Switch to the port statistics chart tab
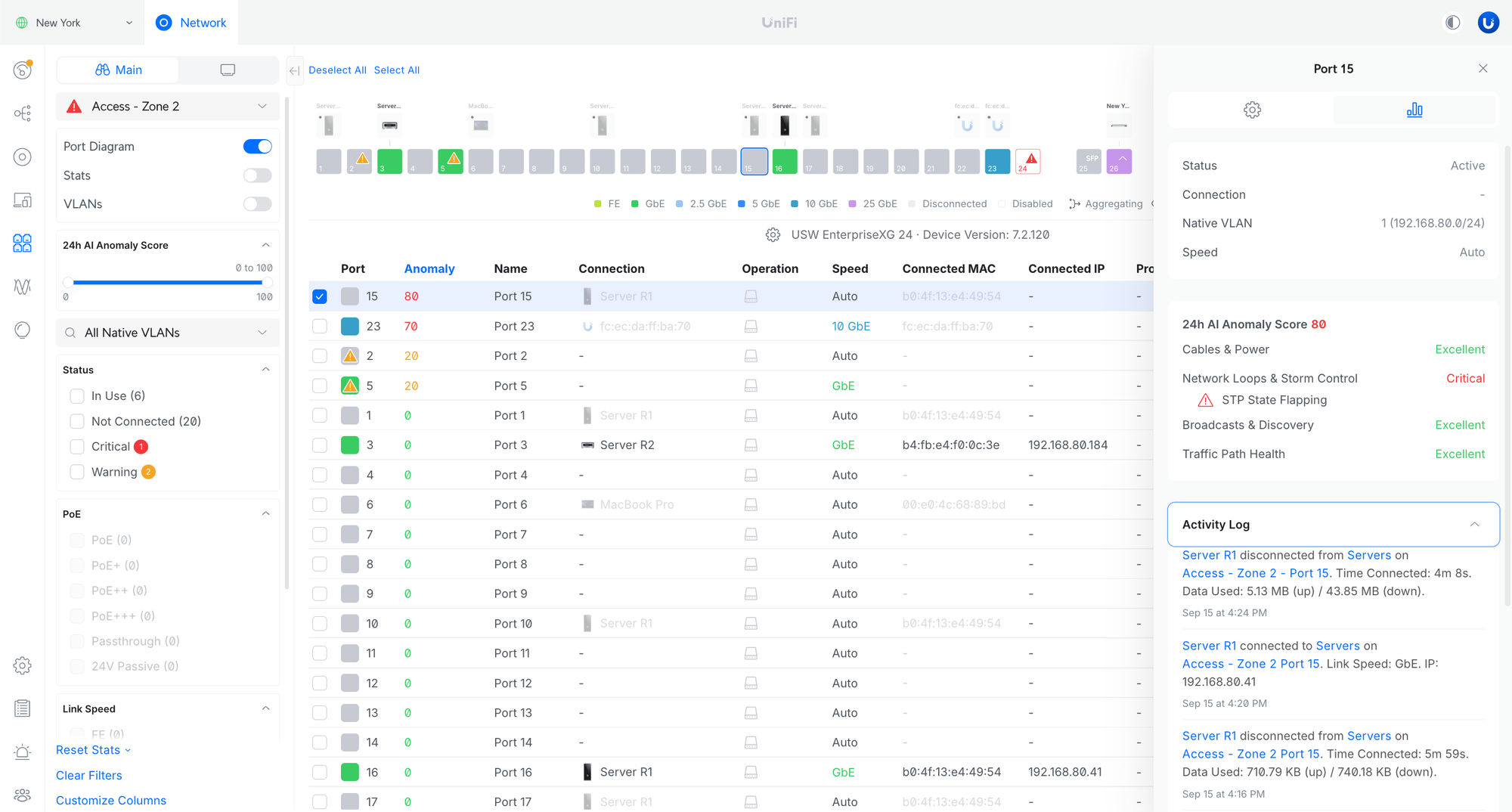The height and width of the screenshot is (812, 1512). pos(1414,110)
